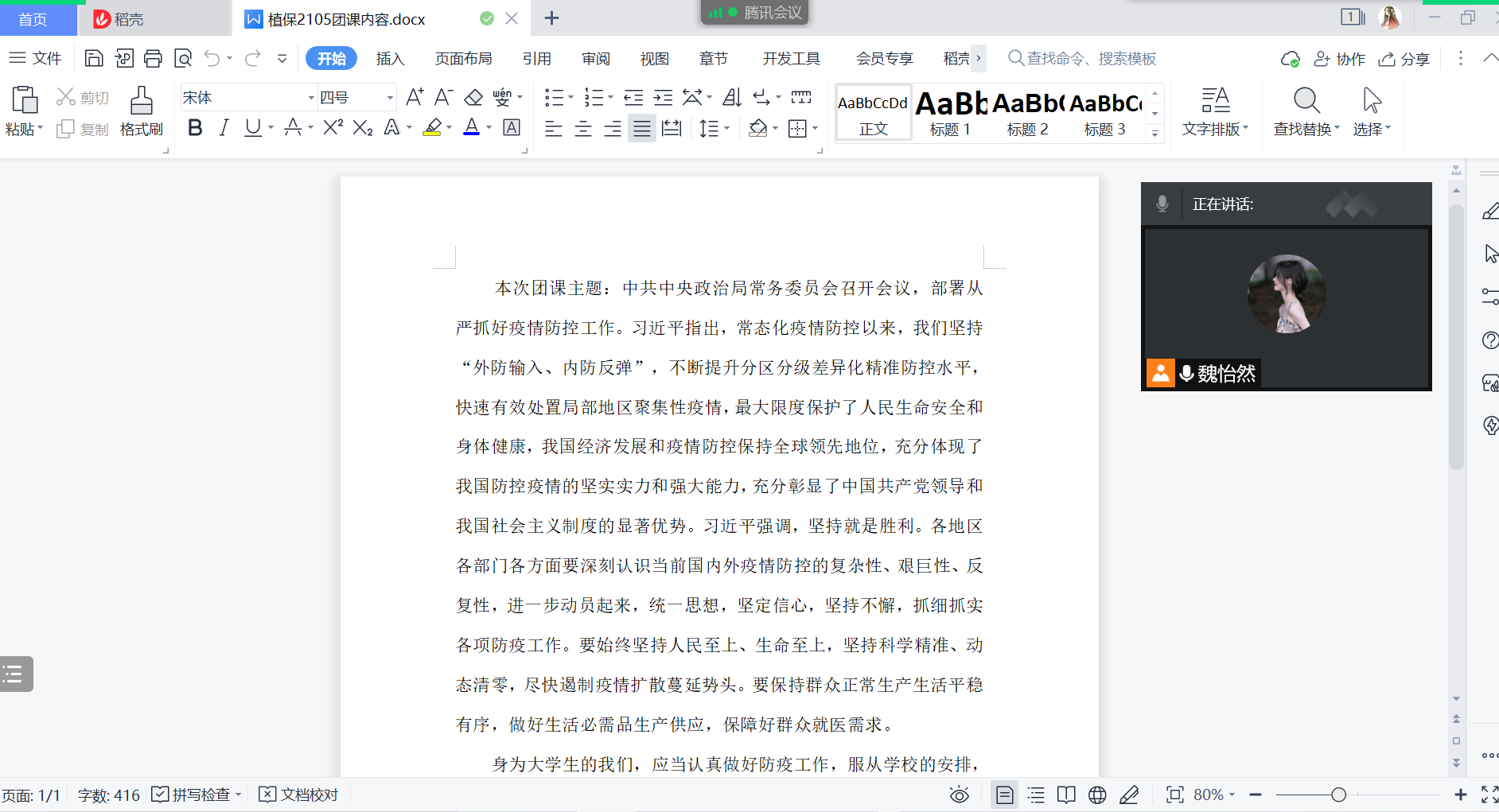The width and height of the screenshot is (1499, 812).
Task: Click the Share button
Action: (x=1404, y=59)
